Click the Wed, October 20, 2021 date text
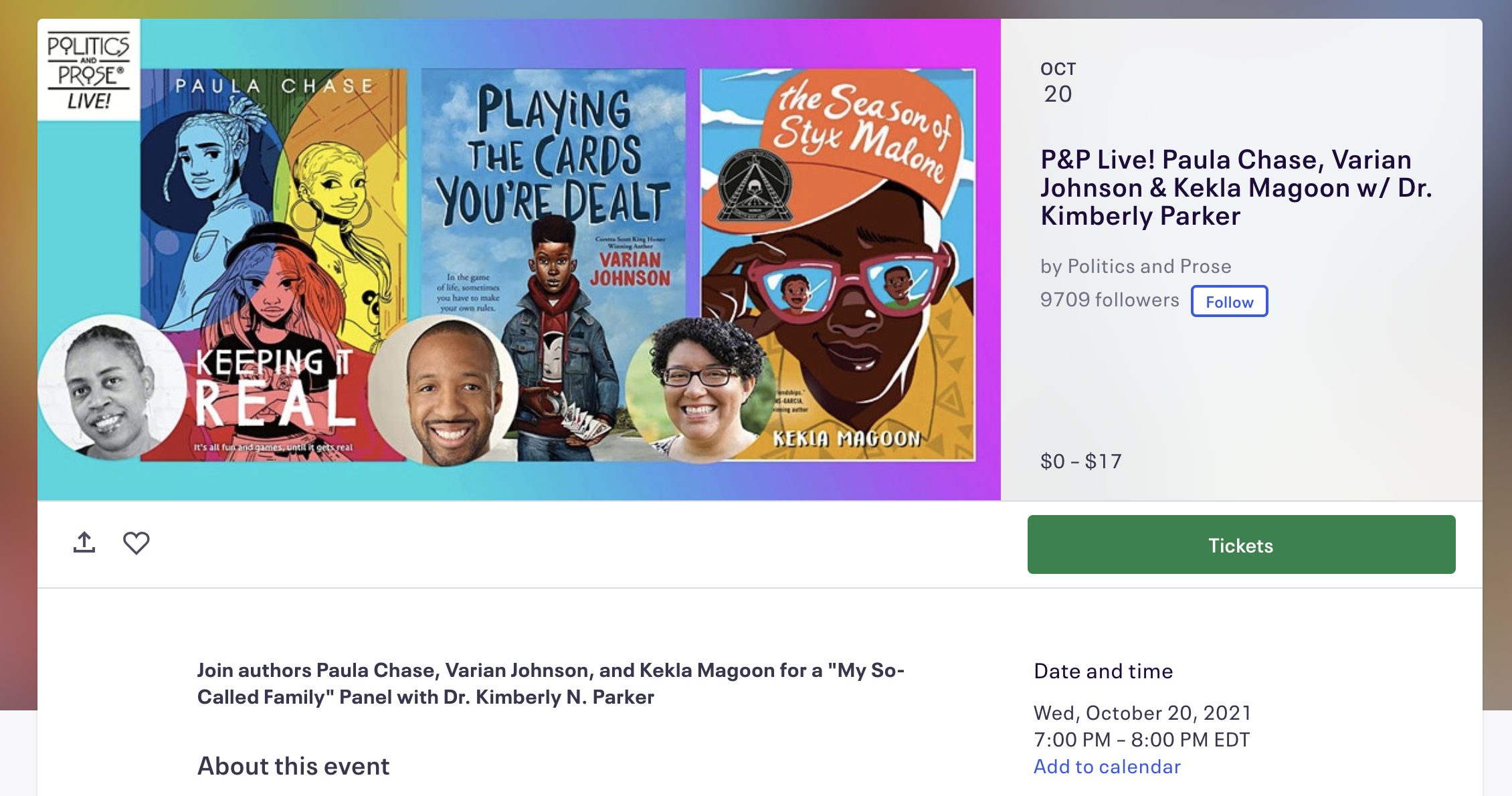 pyautogui.click(x=1142, y=713)
